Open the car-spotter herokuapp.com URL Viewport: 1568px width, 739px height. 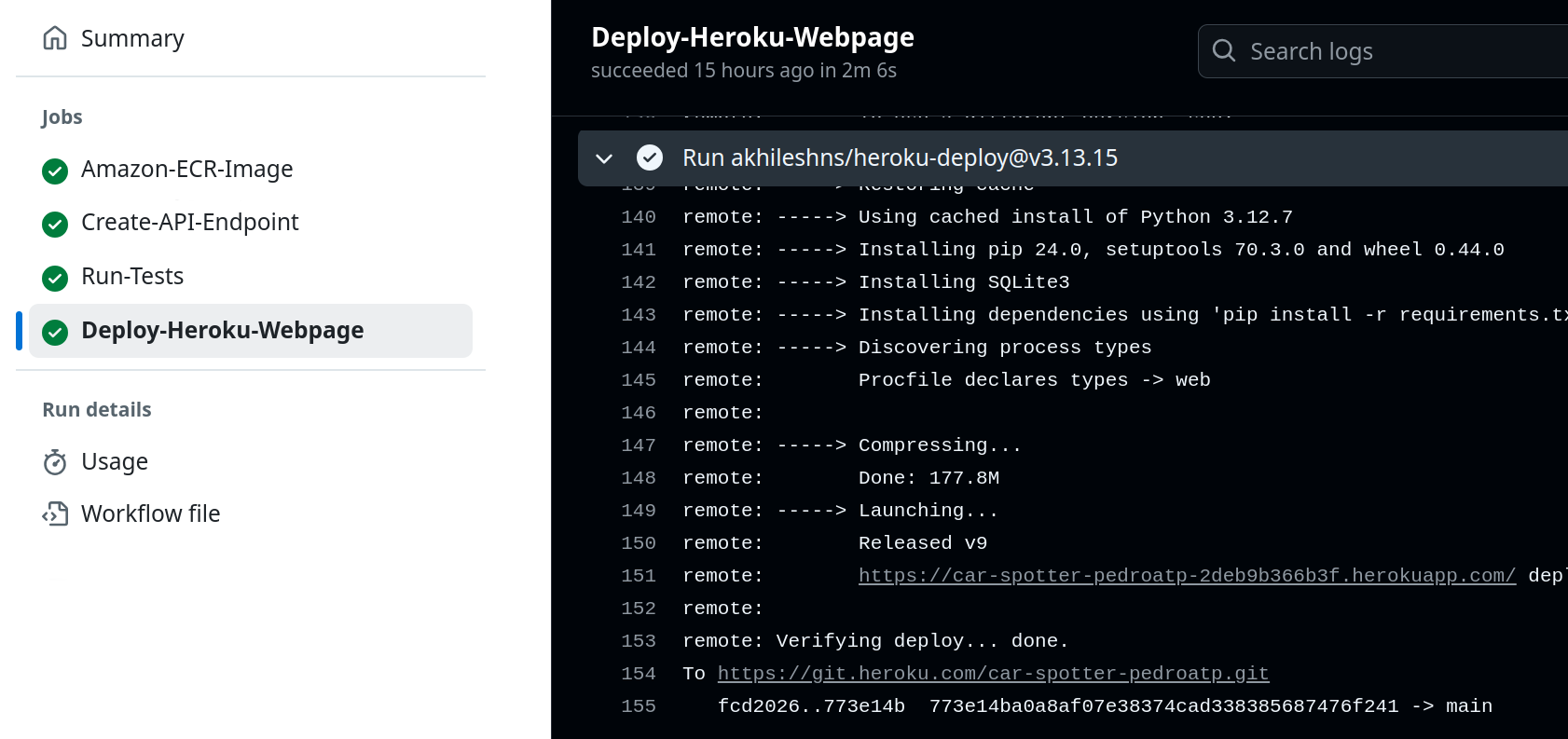(x=1187, y=575)
